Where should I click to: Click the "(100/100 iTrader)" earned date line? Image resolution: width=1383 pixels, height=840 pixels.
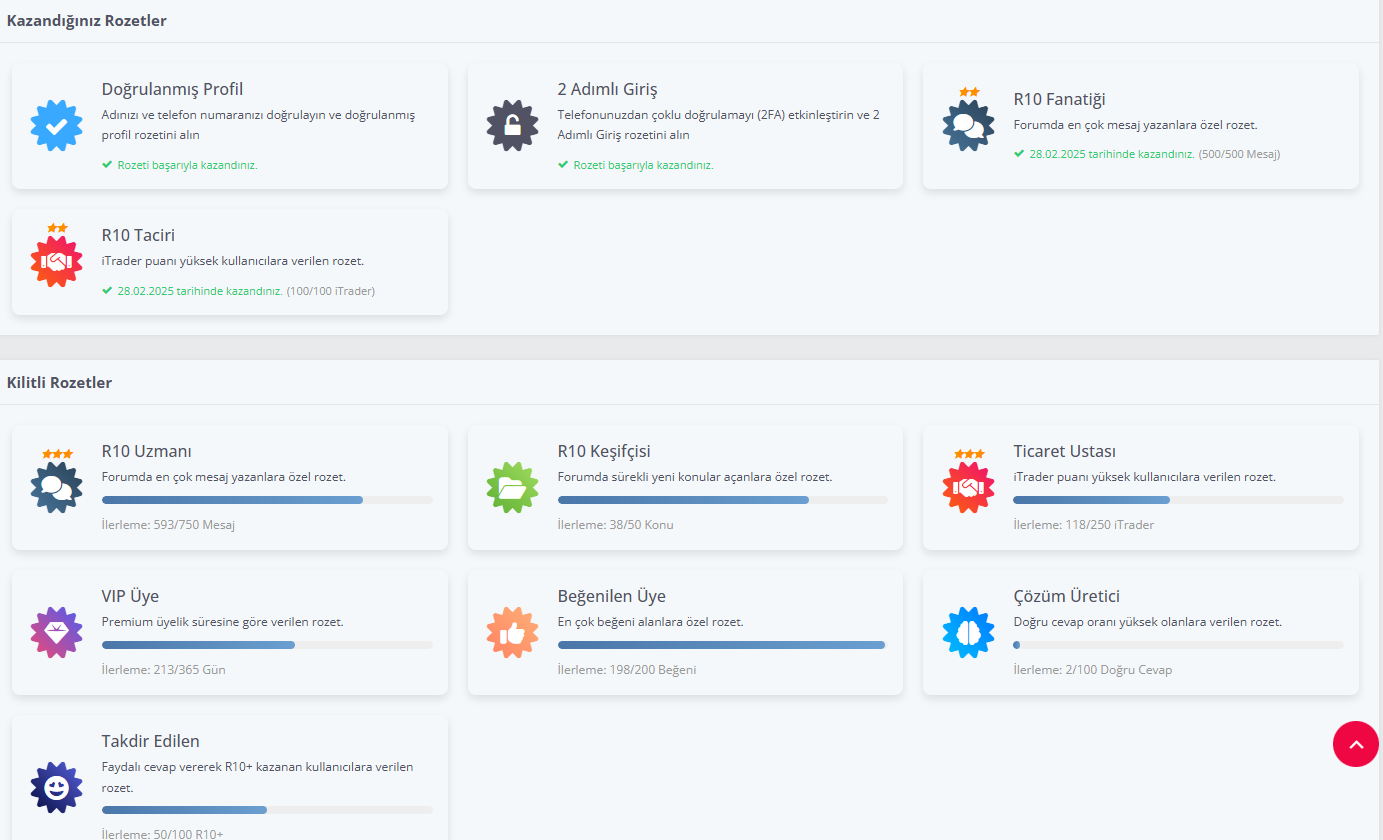238,291
